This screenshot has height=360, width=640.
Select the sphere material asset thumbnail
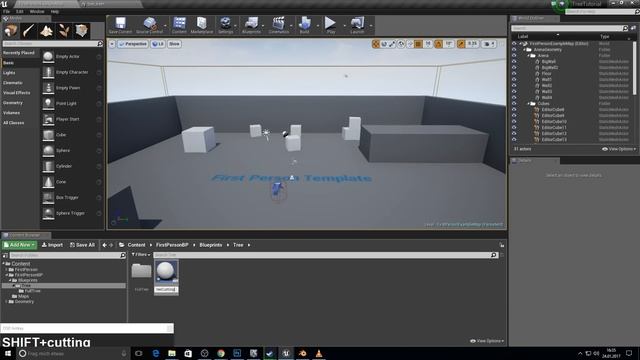pos(166,272)
